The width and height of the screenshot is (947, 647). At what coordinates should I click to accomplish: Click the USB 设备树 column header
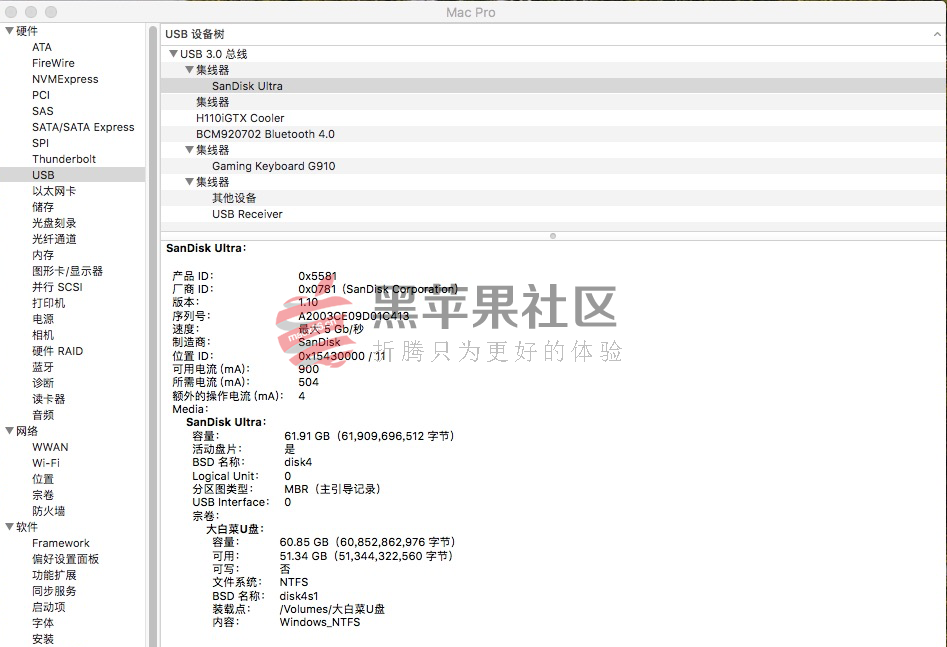pyautogui.click(x=553, y=34)
